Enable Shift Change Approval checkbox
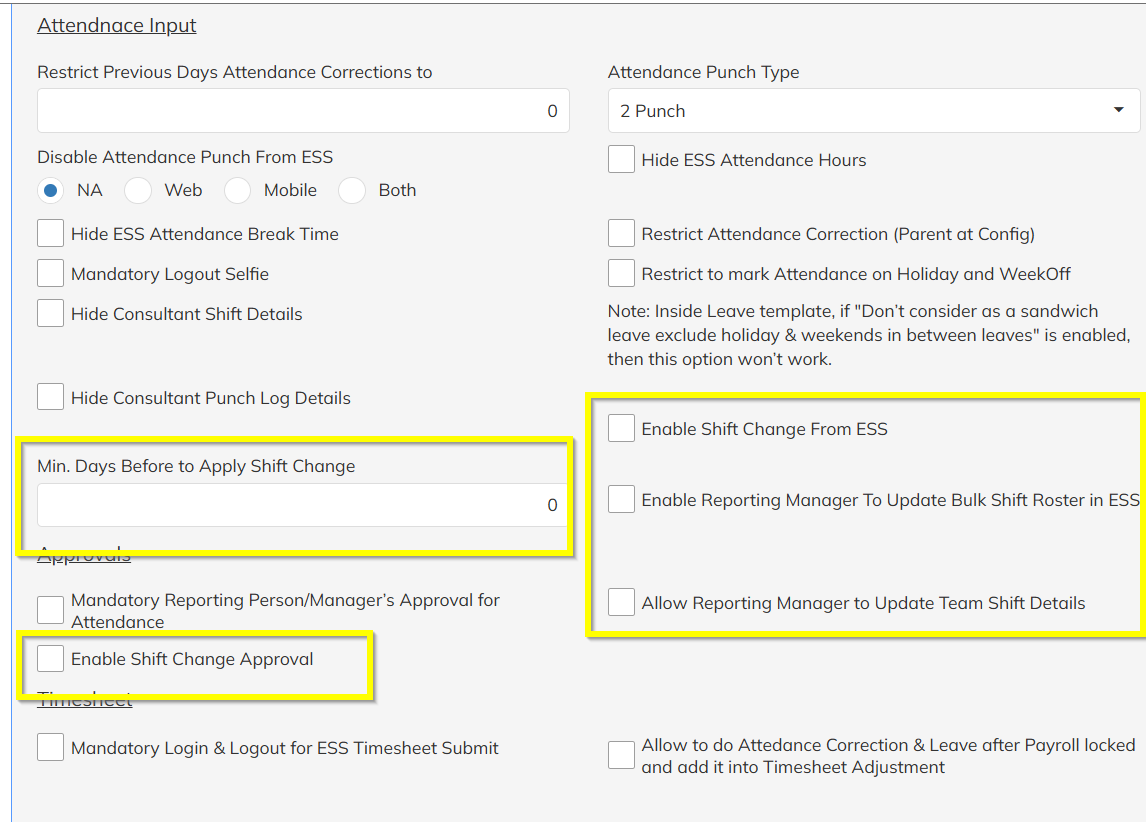Screen dimensions: 1146x822 tap(50, 659)
